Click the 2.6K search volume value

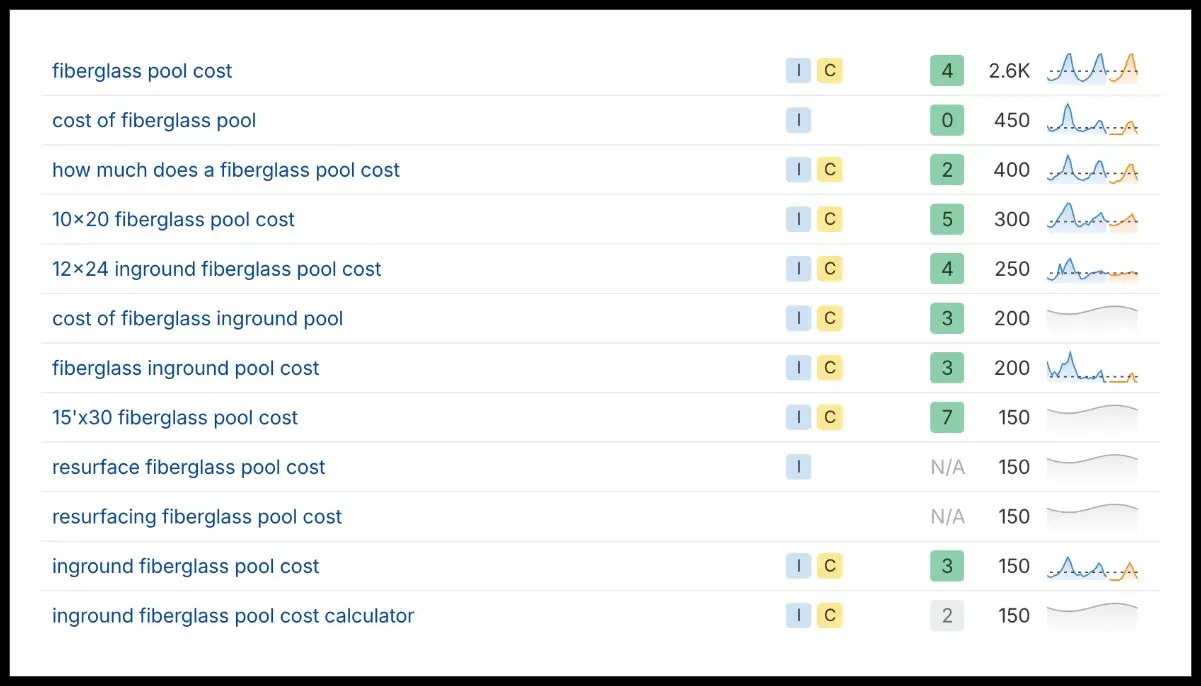click(x=1008, y=71)
